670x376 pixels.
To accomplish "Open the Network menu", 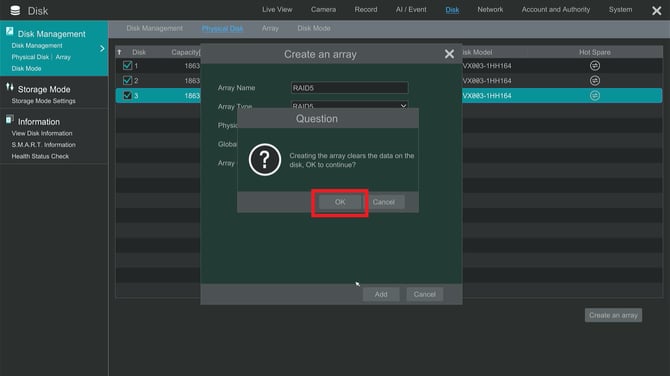I will (490, 9).
